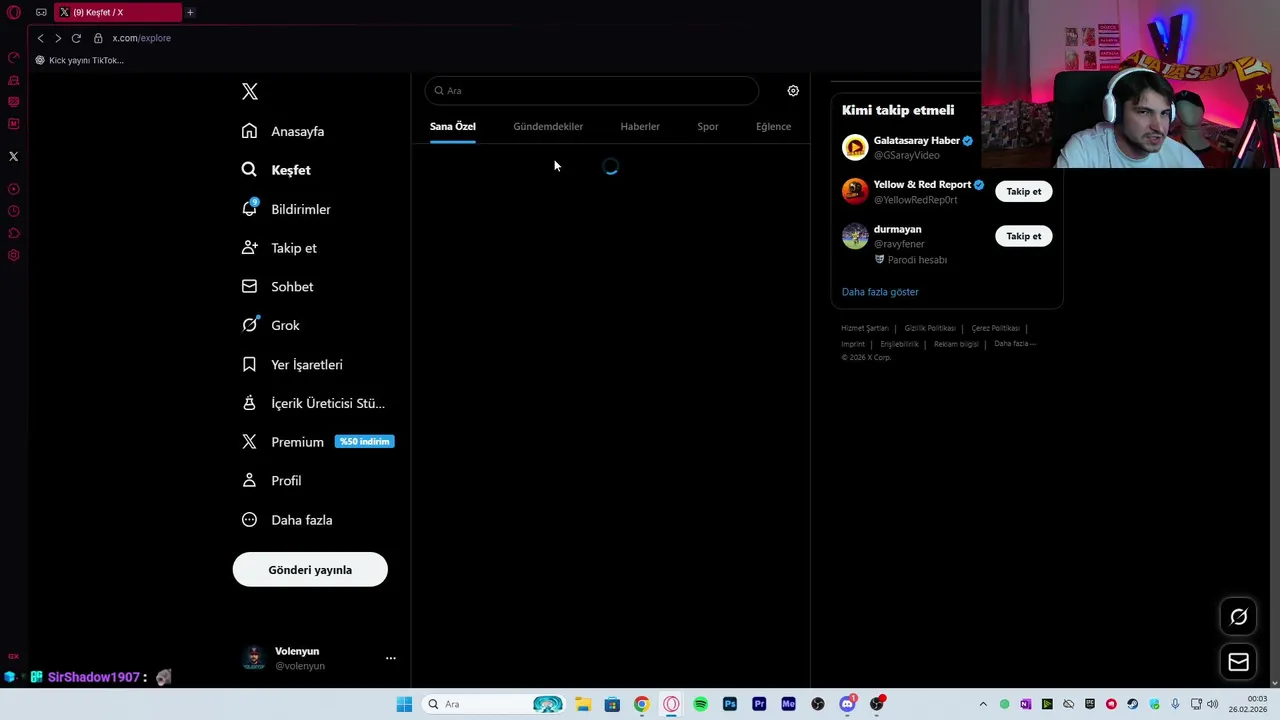Viewport: 1280px width, 720px height.
Task: Open the Opera sidebar history clock icon
Action: (x=14, y=211)
